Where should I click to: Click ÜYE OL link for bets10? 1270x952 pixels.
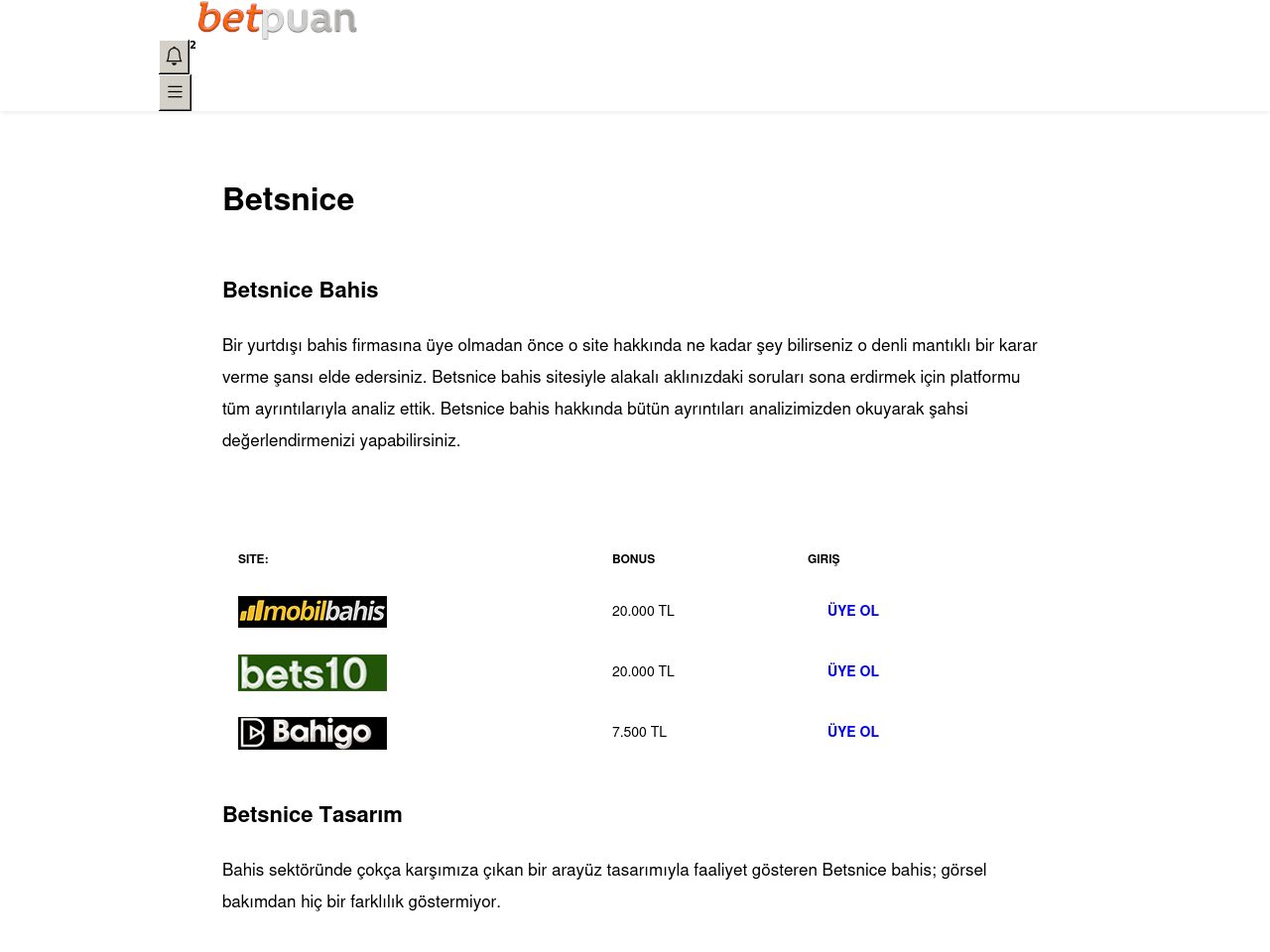853,671
